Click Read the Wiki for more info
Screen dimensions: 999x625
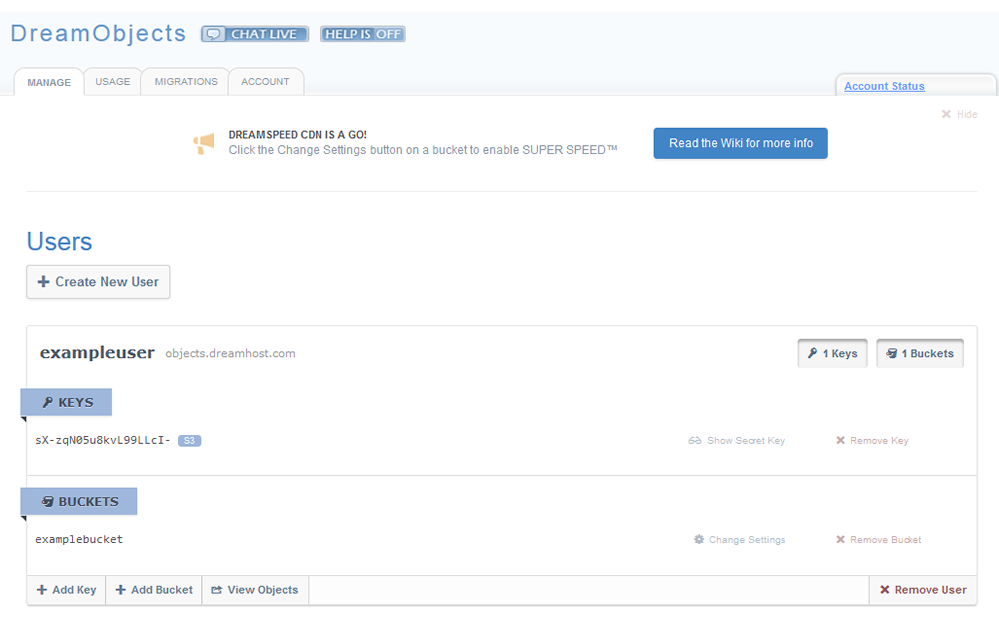coord(740,143)
